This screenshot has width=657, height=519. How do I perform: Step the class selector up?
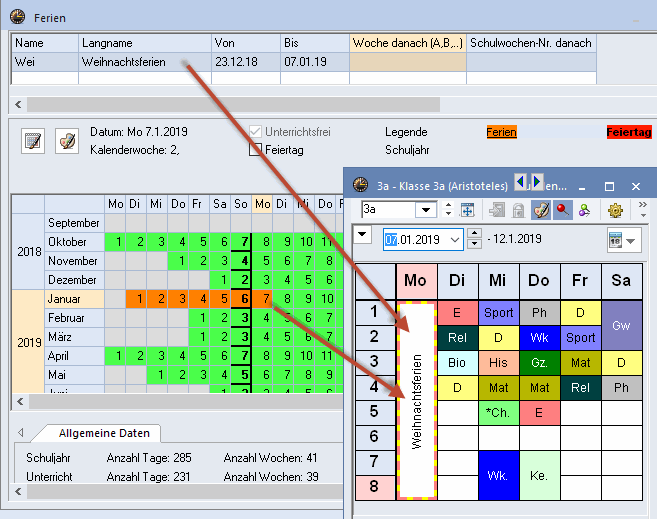(x=448, y=205)
